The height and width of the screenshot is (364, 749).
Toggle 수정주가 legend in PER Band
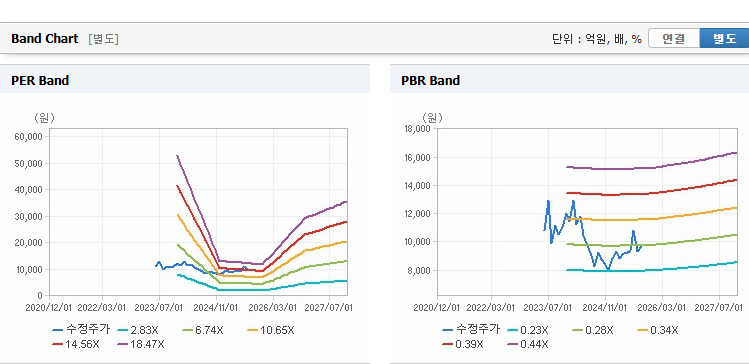[x=81, y=329]
